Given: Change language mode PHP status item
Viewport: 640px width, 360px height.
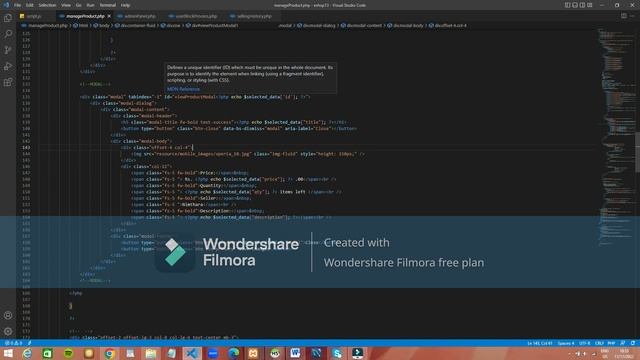Looking at the screenshot, I should click(611, 343).
